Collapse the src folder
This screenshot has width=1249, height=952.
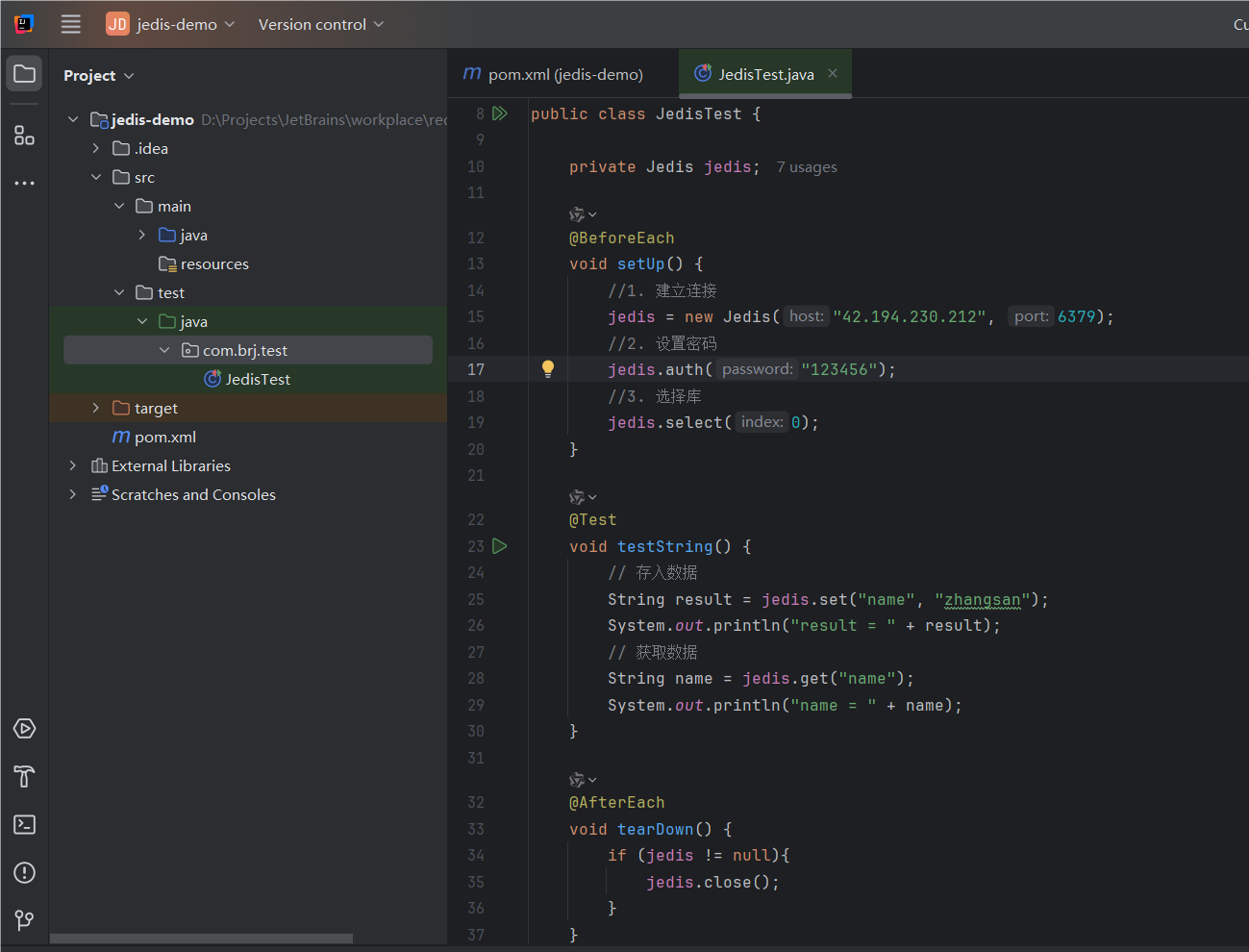94,177
